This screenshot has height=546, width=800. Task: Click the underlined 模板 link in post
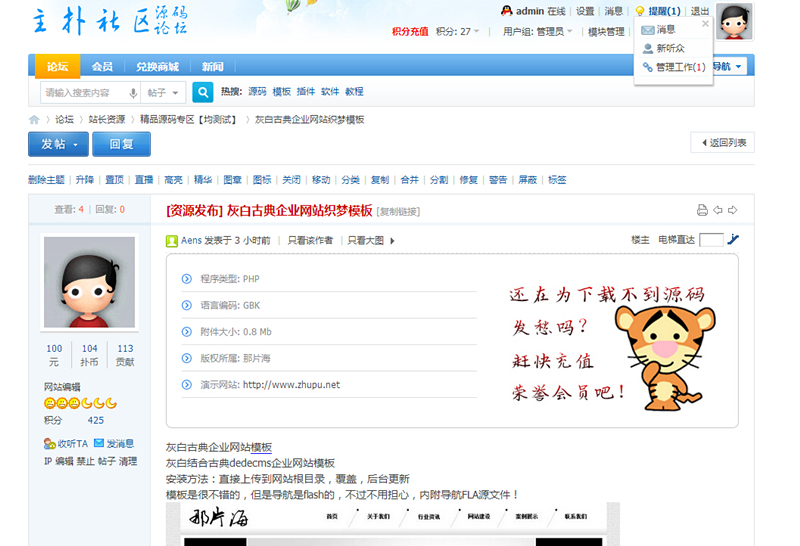(261, 448)
